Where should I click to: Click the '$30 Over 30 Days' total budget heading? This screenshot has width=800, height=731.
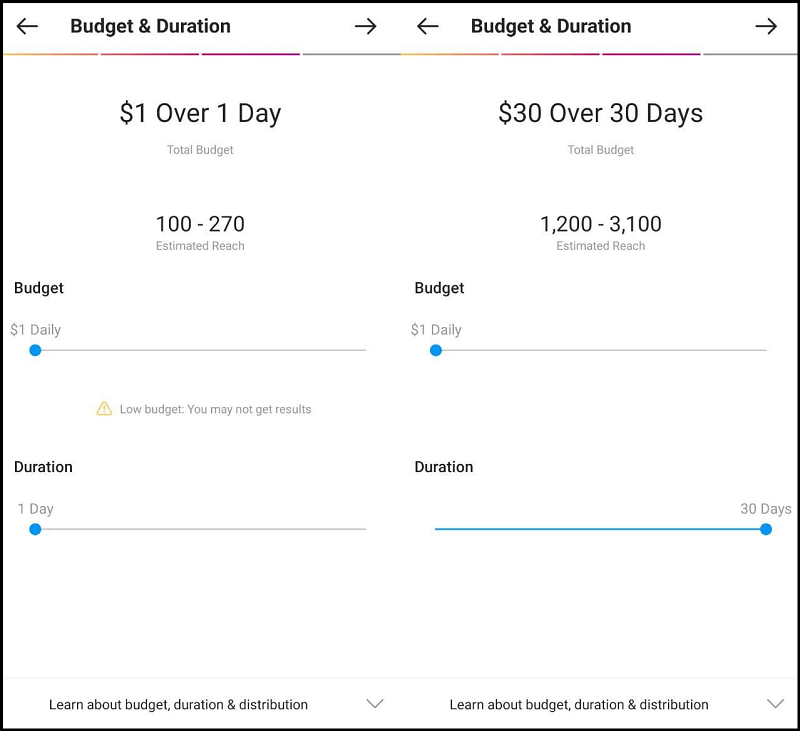point(600,113)
